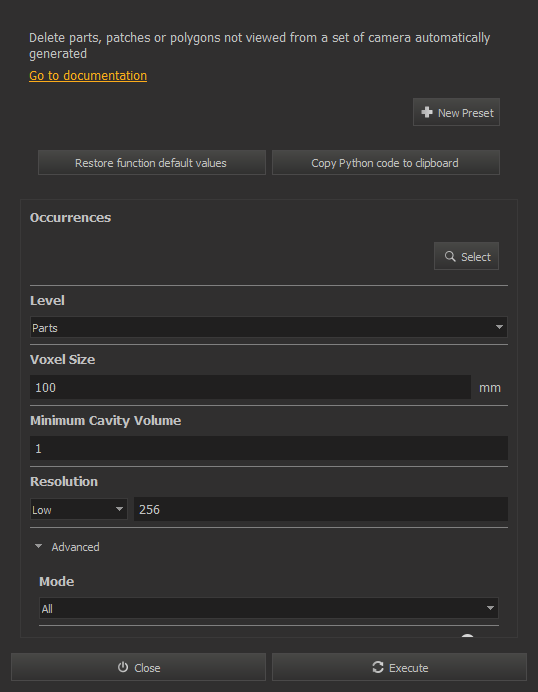Click the magnifier icon beside Select
The width and height of the screenshot is (538, 692).
[450, 256]
